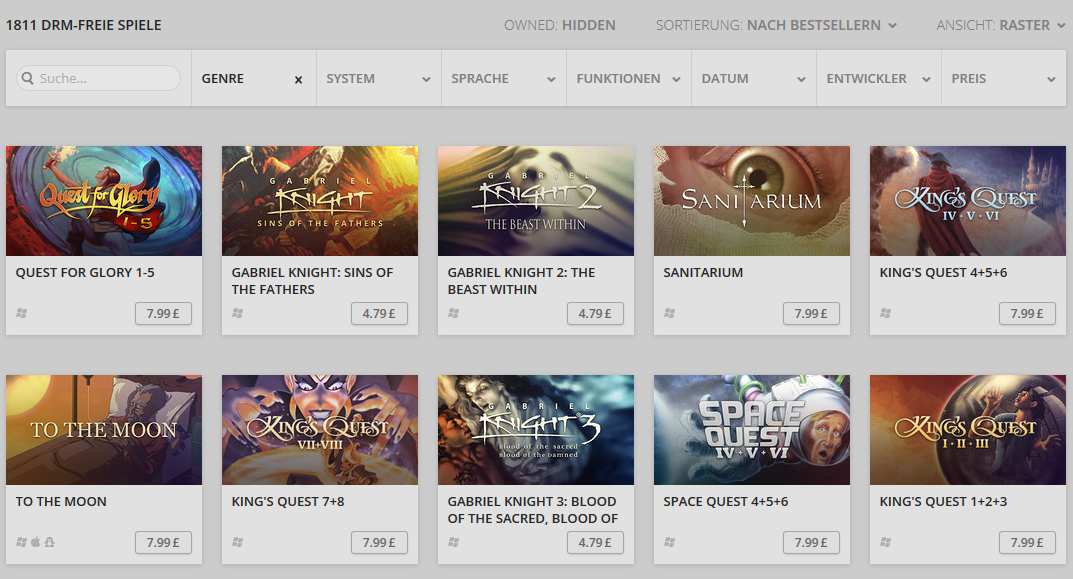Open the KING'S QUEST 7+8 title link
The image size is (1073, 579).
287,502
